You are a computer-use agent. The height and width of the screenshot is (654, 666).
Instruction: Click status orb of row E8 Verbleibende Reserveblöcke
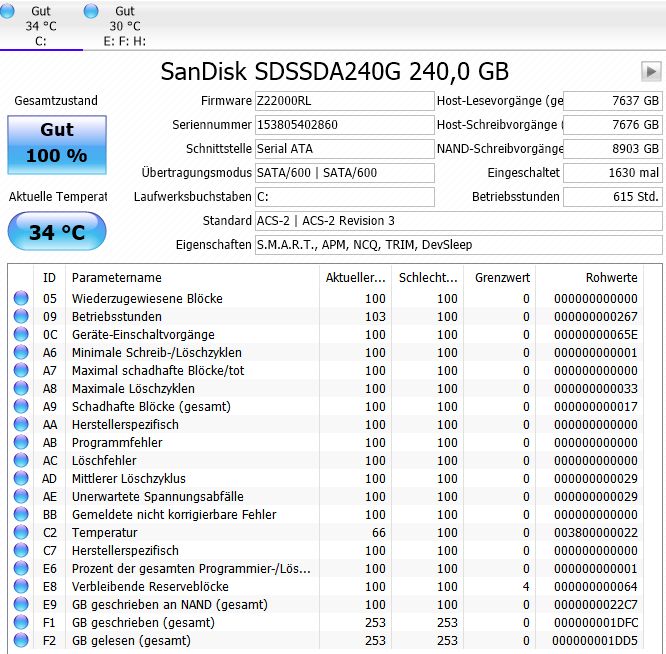point(21,586)
